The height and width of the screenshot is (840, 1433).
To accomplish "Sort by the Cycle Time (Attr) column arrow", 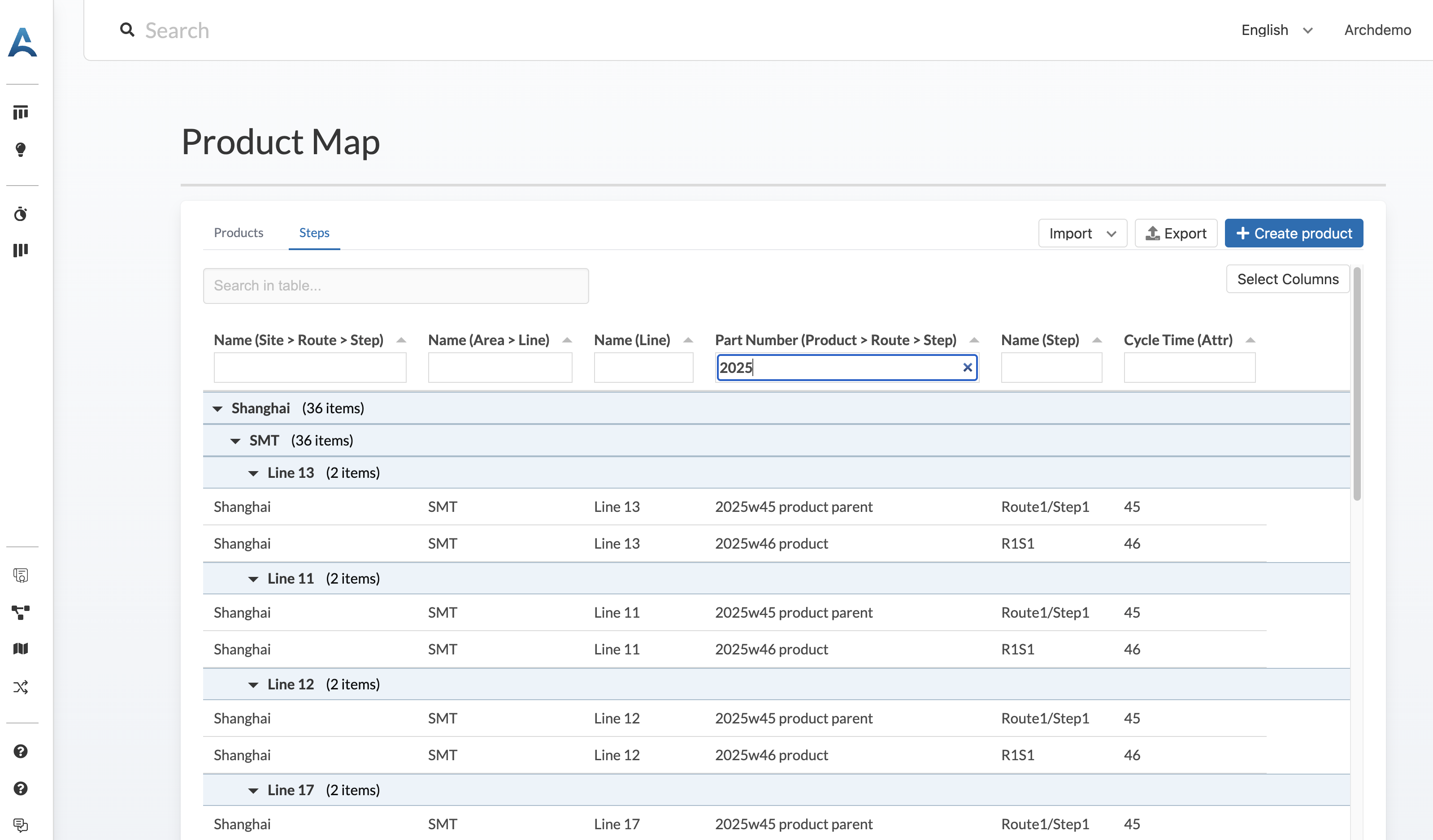I will click(x=1250, y=340).
